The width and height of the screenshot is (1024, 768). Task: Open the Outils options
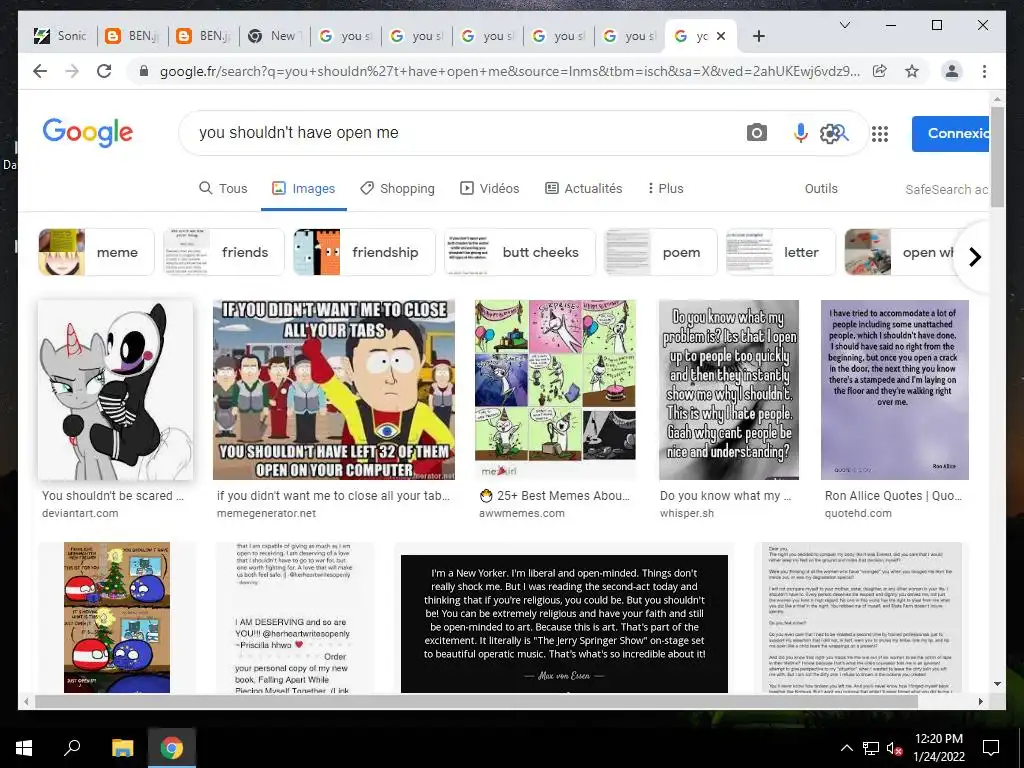(x=821, y=188)
